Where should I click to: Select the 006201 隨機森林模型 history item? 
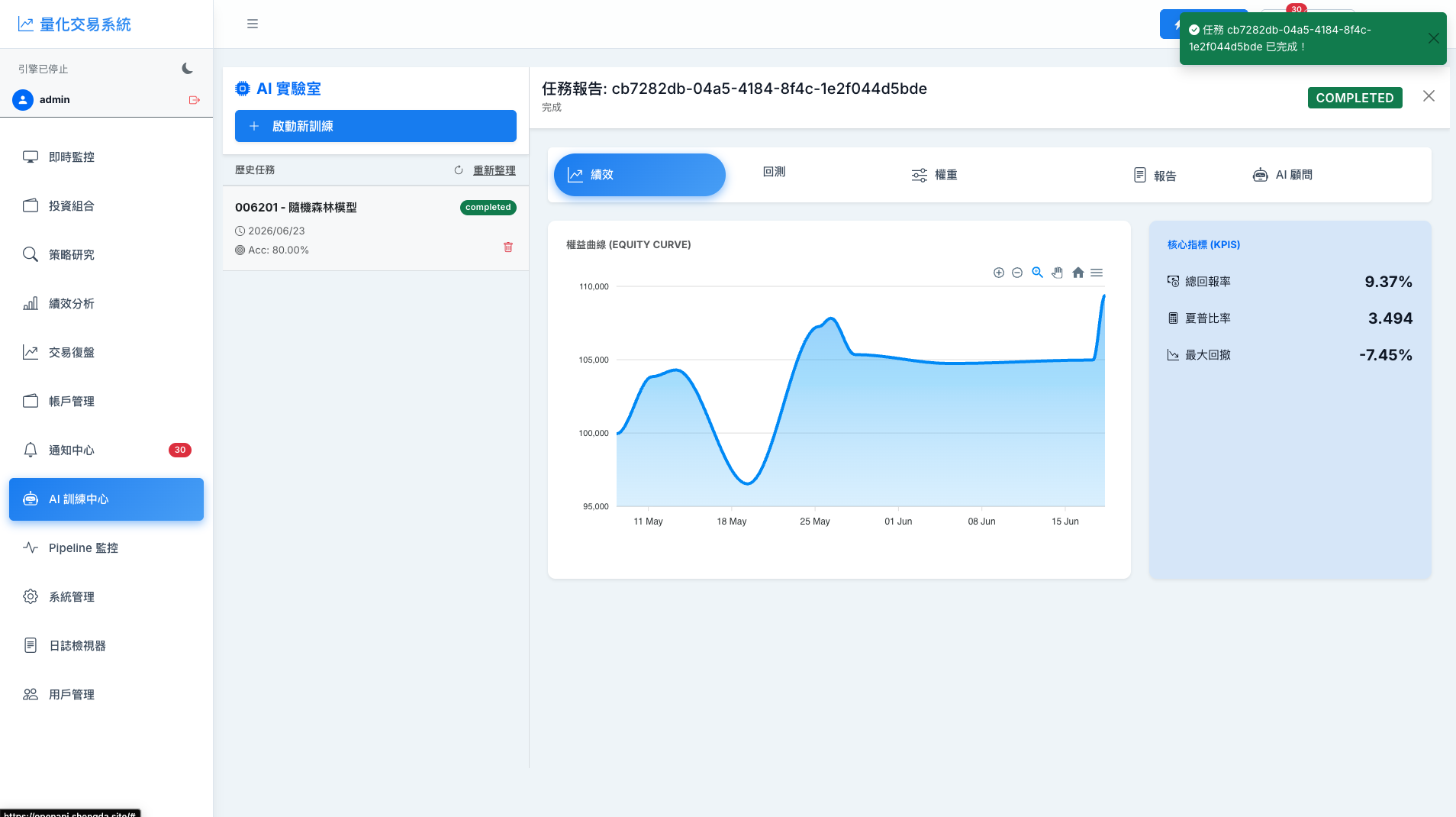pyautogui.click(x=375, y=228)
